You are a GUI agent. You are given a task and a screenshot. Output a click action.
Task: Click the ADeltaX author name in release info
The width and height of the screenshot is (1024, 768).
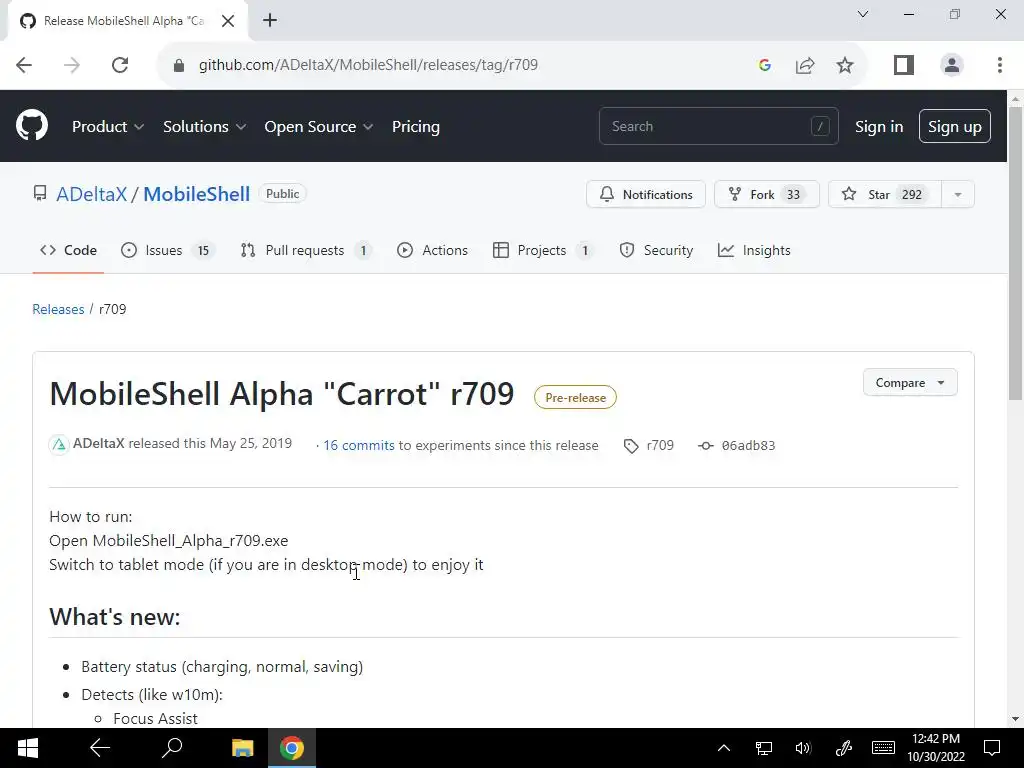(99, 443)
